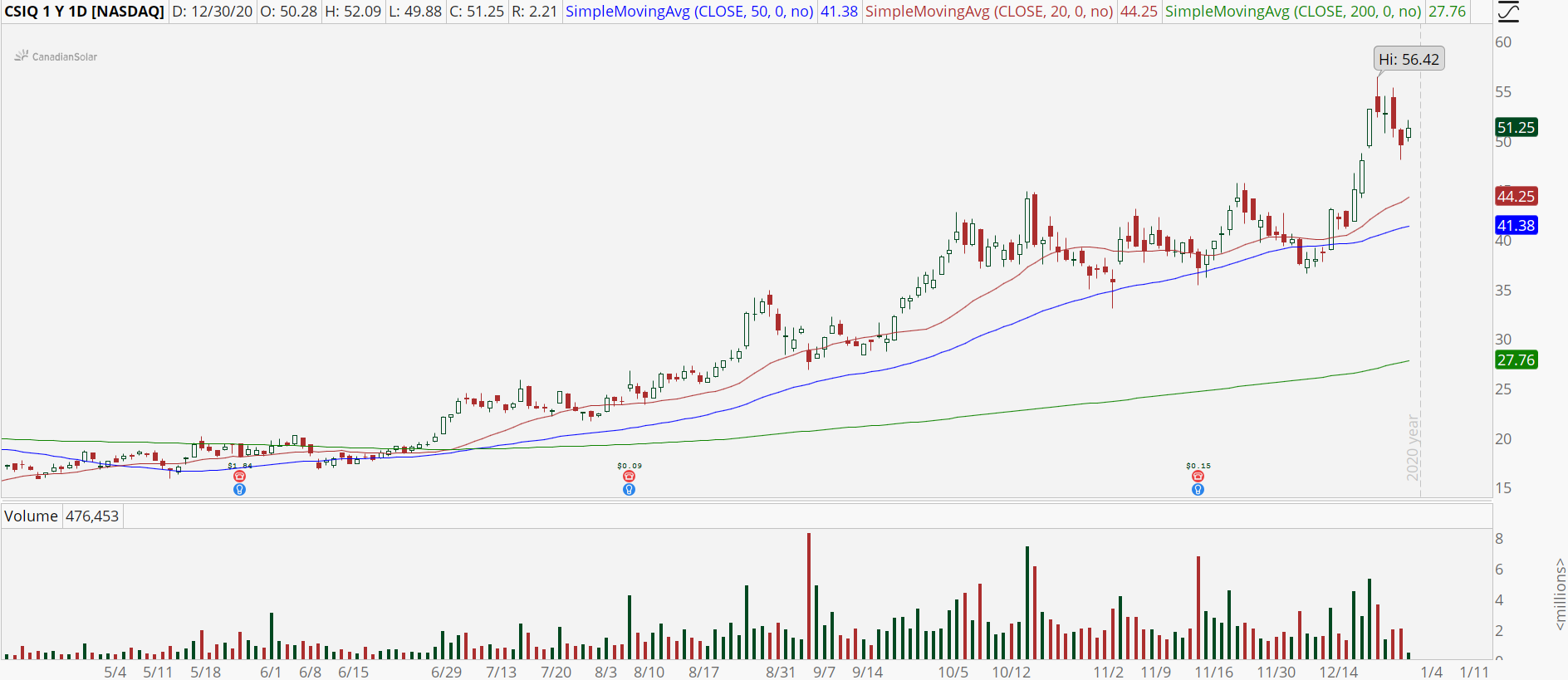Click the CSIQ 1 Y 1D [NASDAQ] symbol label
The height and width of the screenshot is (680, 1568).
click(84, 12)
